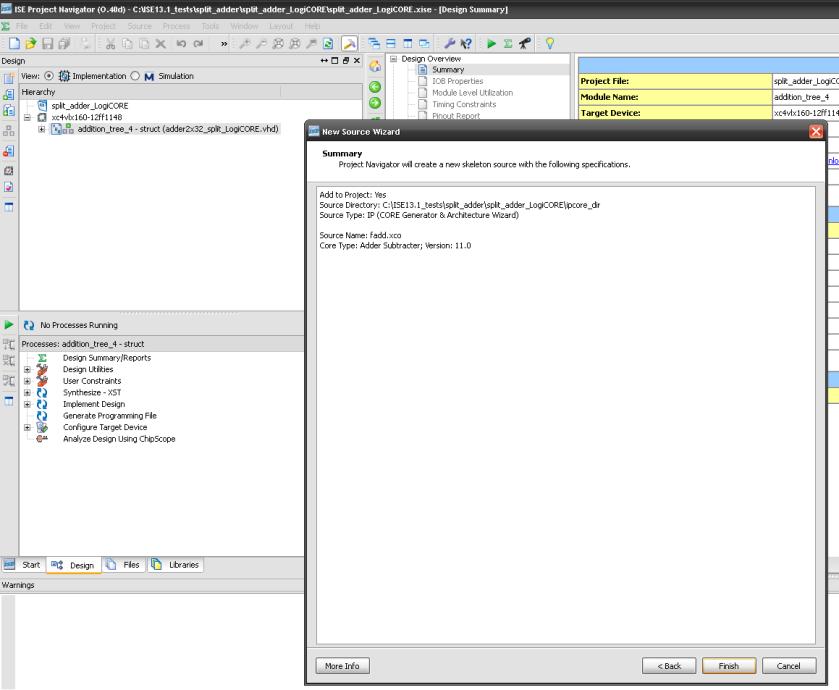Click the Cut scissors icon
Viewport: 839px width, 690px height.
(x=110, y=43)
